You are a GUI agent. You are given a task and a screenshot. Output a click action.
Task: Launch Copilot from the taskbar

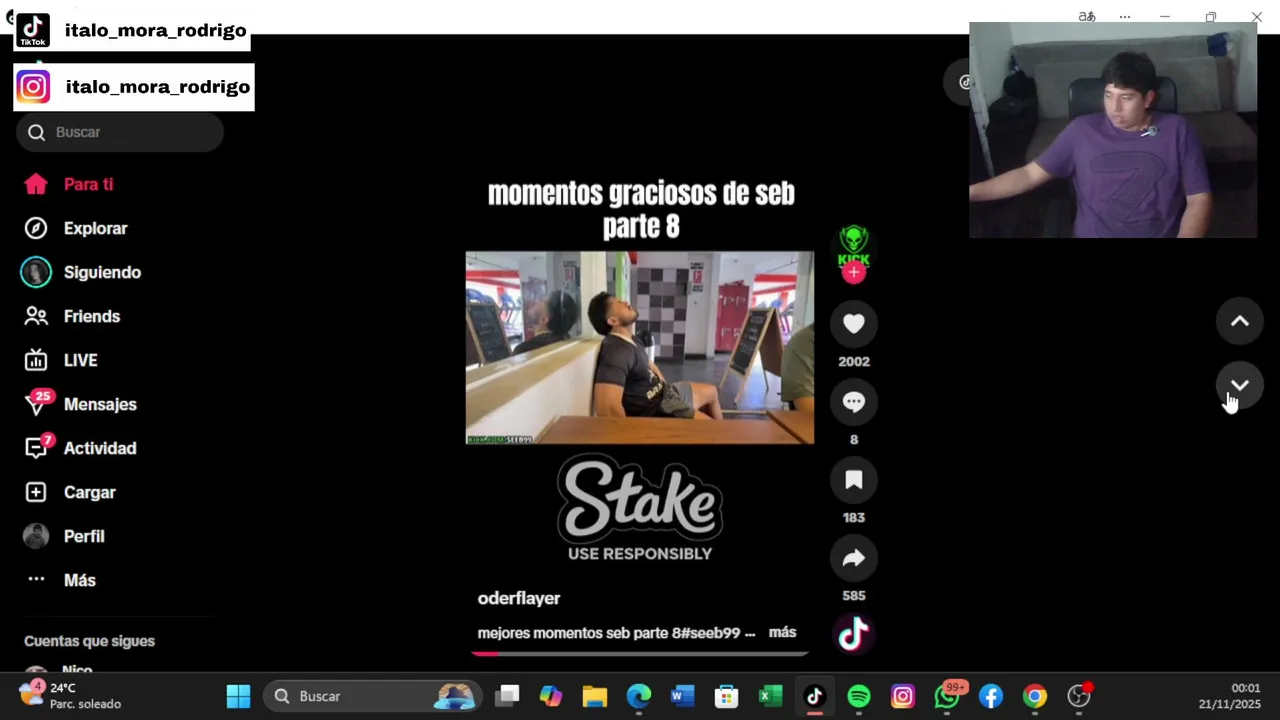[x=551, y=696]
